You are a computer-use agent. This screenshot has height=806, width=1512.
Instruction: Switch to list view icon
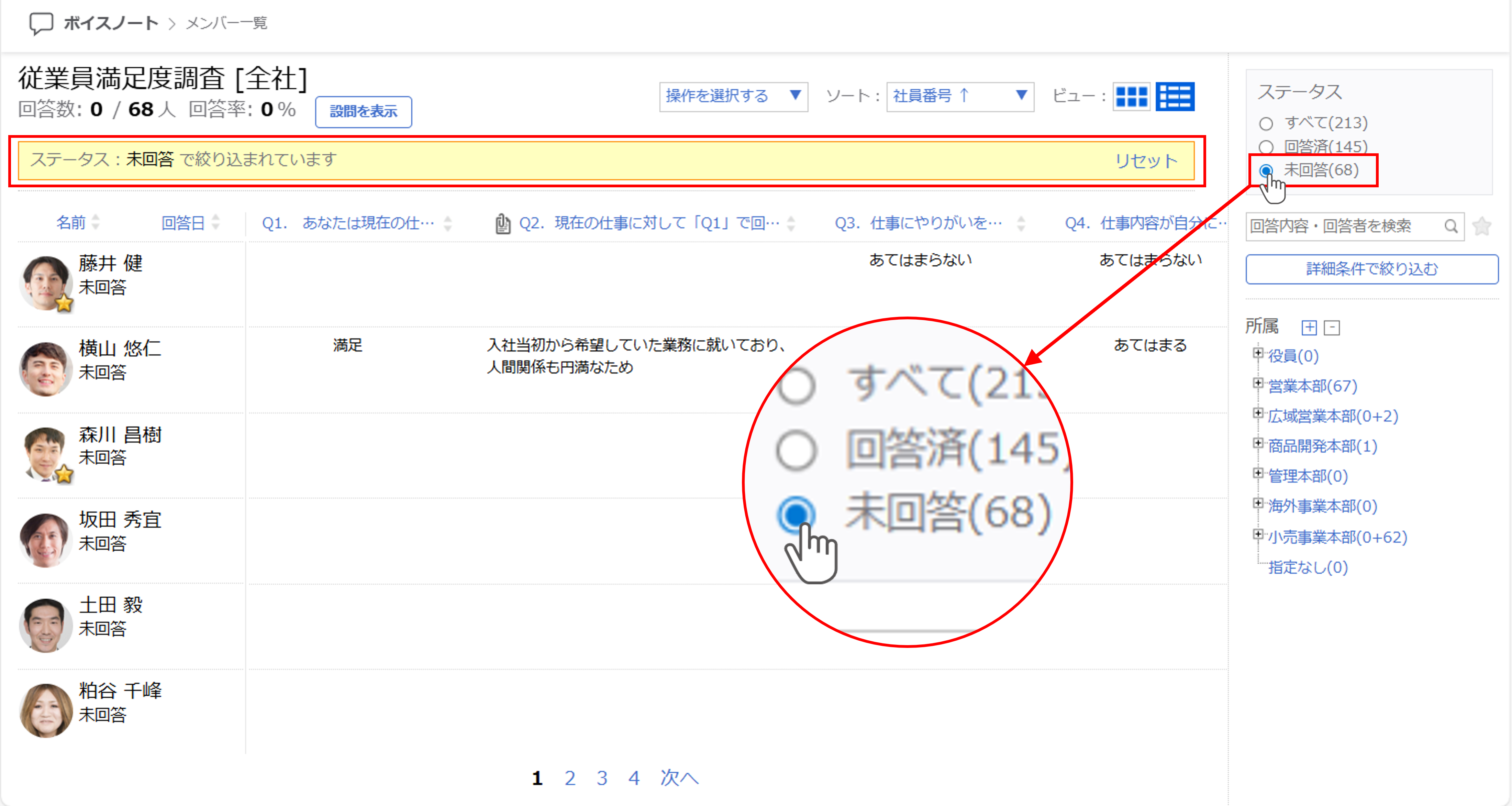pyautogui.click(x=1175, y=96)
